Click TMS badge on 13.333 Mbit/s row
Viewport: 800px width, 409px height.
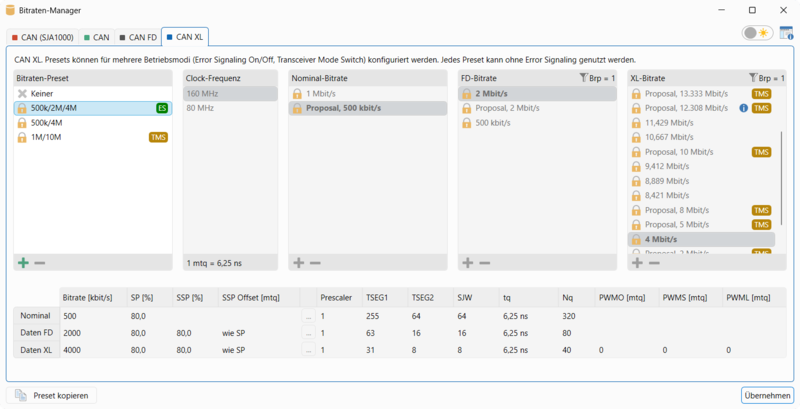[x=761, y=94]
